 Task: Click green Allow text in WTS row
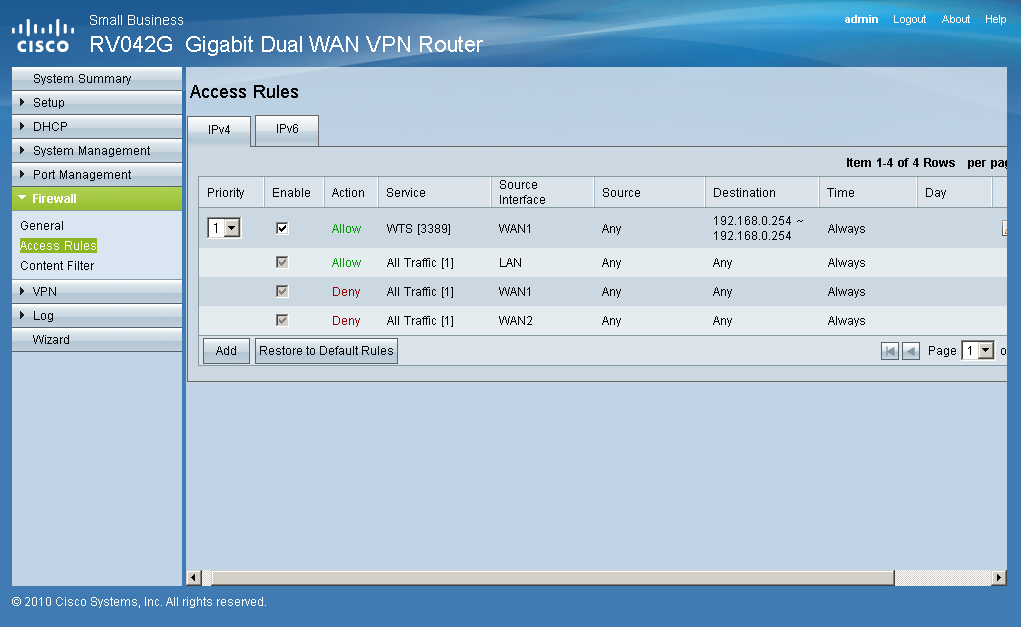(346, 229)
